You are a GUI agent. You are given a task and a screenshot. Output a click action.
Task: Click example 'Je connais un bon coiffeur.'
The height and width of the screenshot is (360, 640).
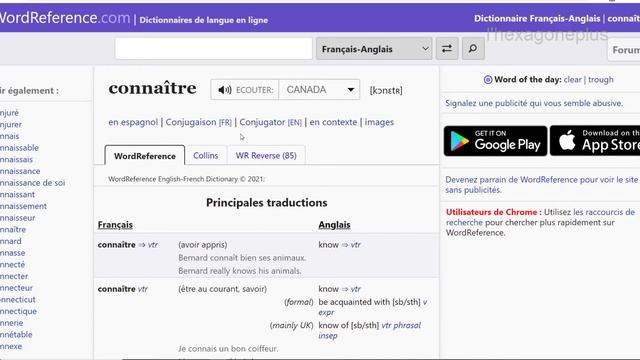pyautogui.click(x=228, y=349)
